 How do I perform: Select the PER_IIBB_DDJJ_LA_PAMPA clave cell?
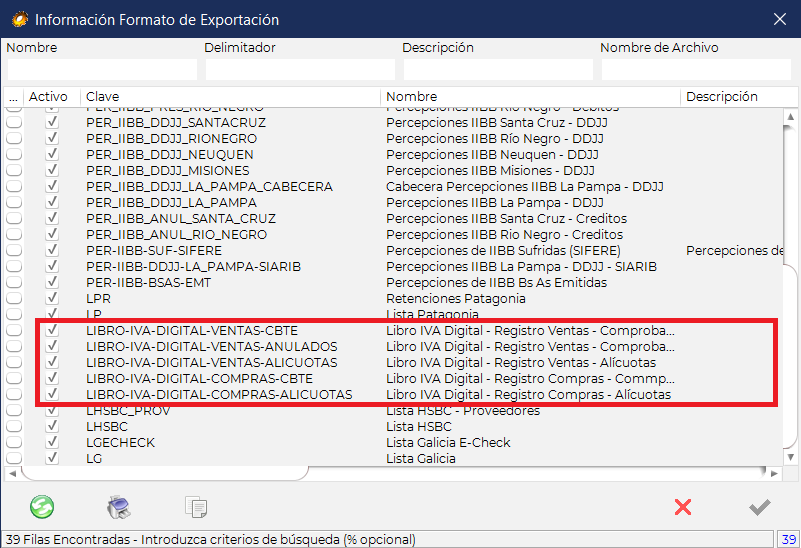(172, 202)
